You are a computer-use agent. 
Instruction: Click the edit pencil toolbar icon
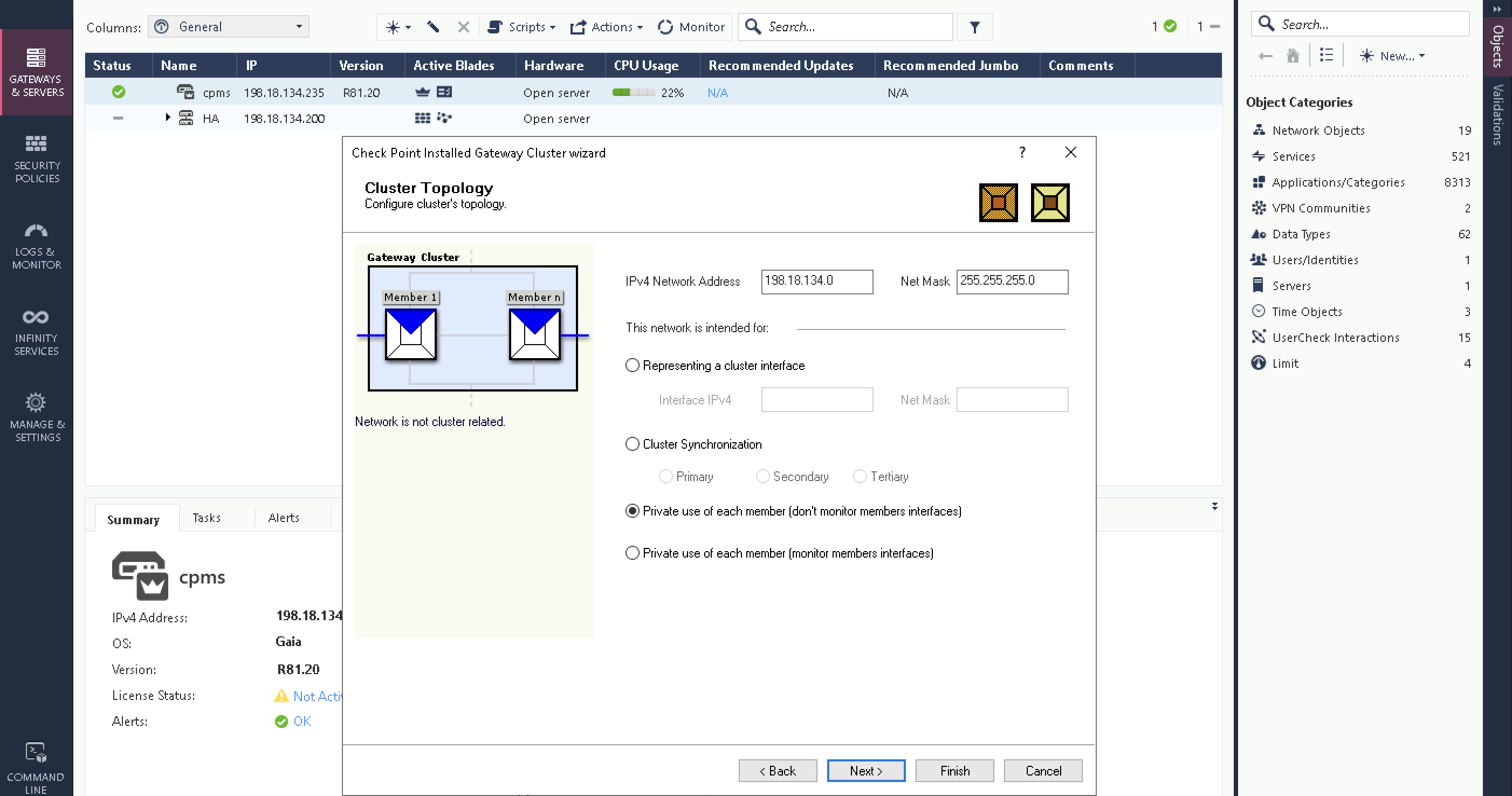pos(433,27)
